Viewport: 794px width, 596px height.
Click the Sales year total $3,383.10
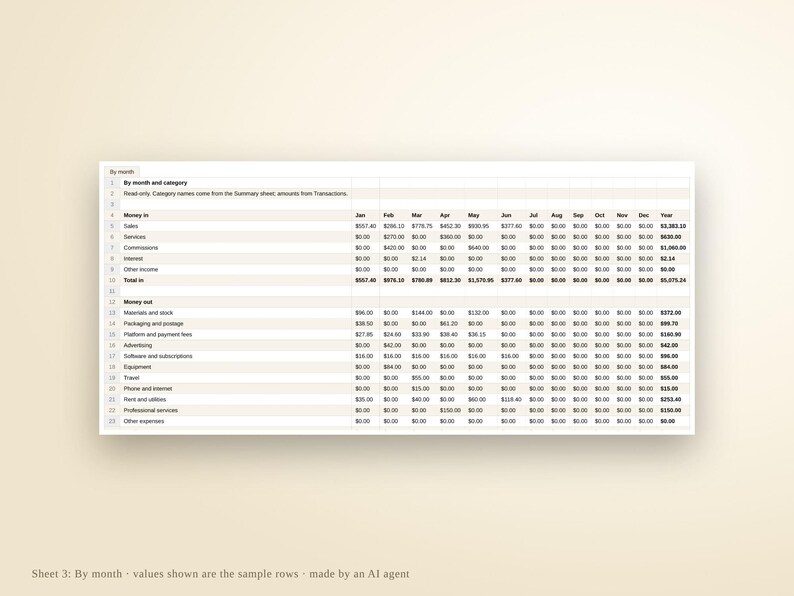coord(673,226)
